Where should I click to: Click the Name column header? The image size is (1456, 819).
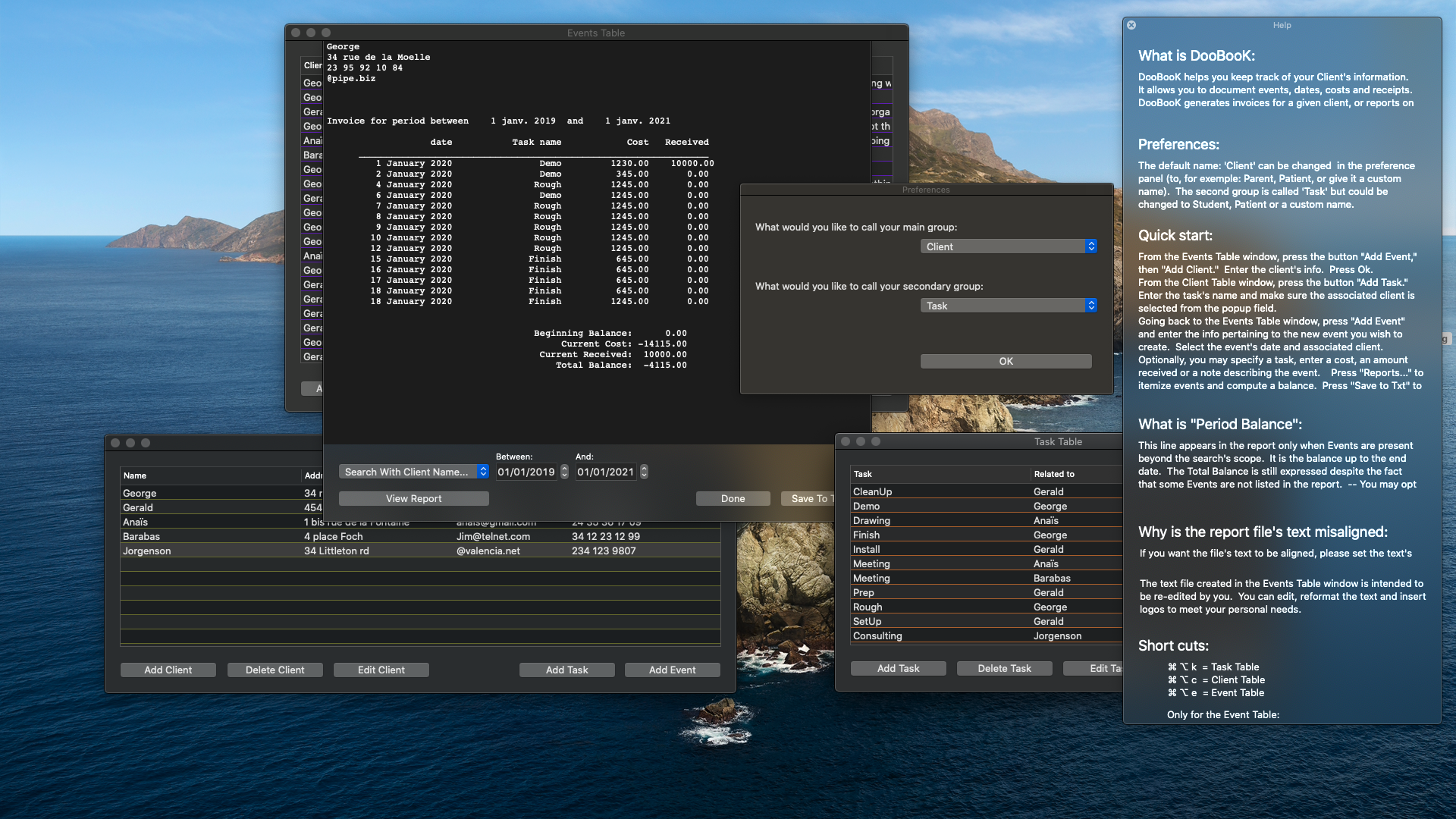tap(135, 475)
